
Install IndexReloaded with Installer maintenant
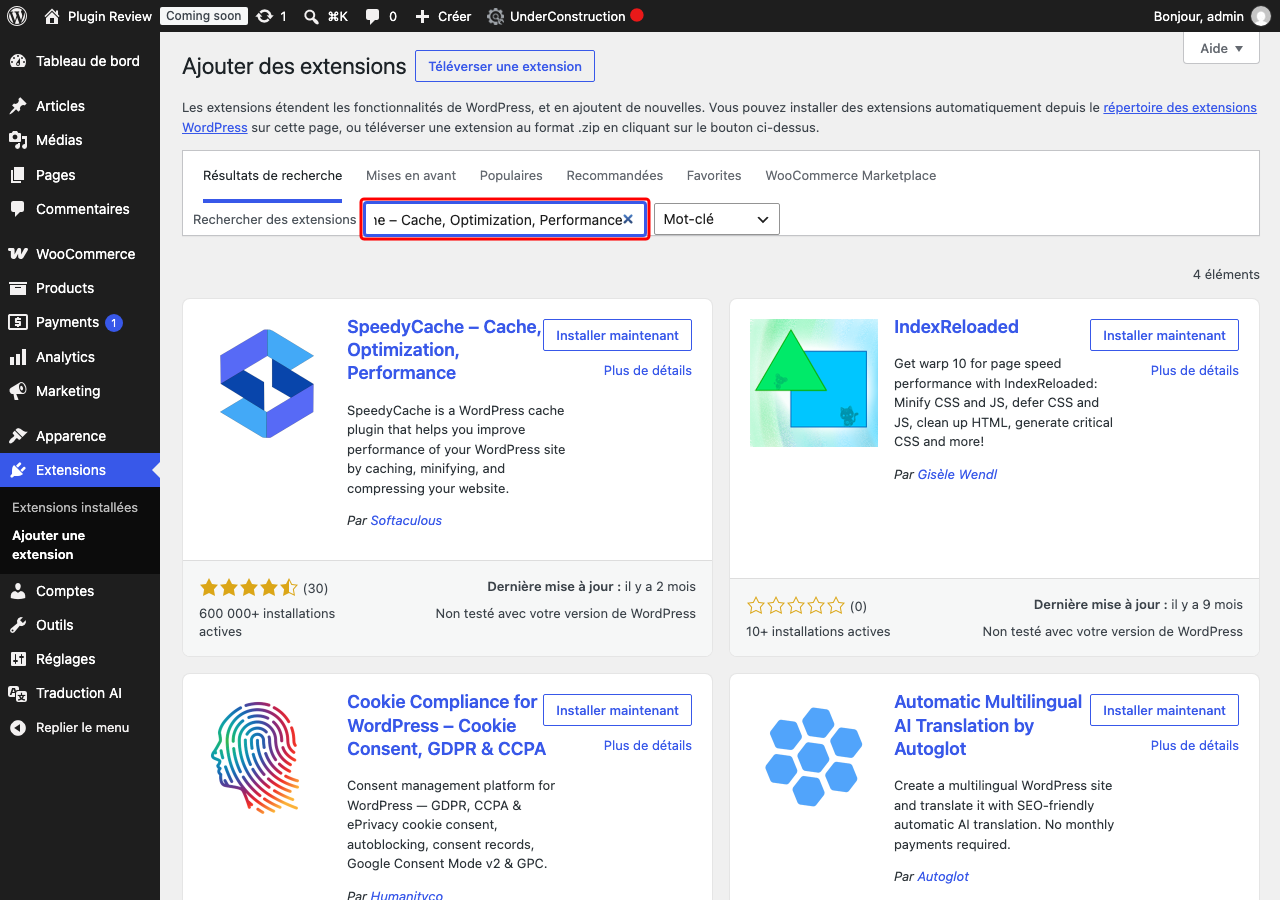[1164, 335]
